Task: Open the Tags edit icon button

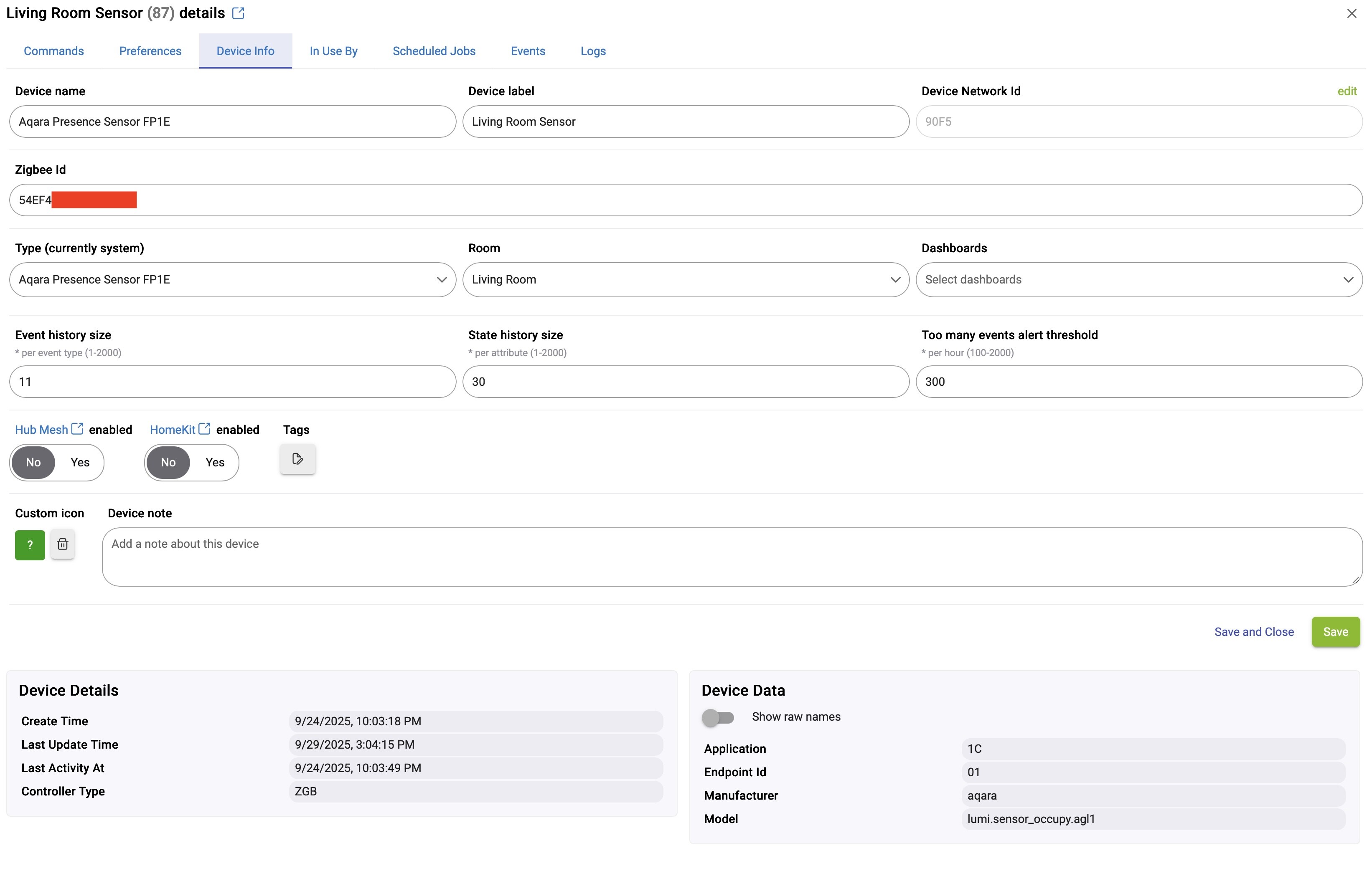Action: (x=297, y=459)
